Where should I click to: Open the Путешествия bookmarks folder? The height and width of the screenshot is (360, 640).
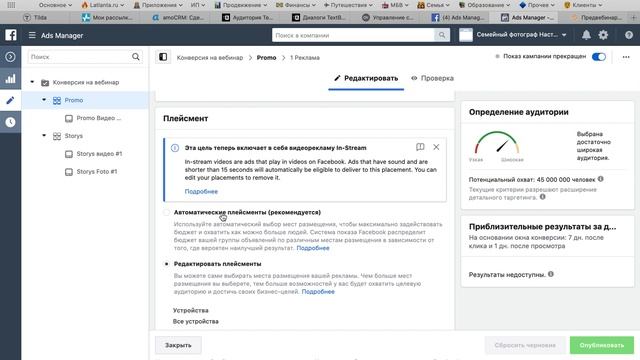pyautogui.click(x=348, y=5)
